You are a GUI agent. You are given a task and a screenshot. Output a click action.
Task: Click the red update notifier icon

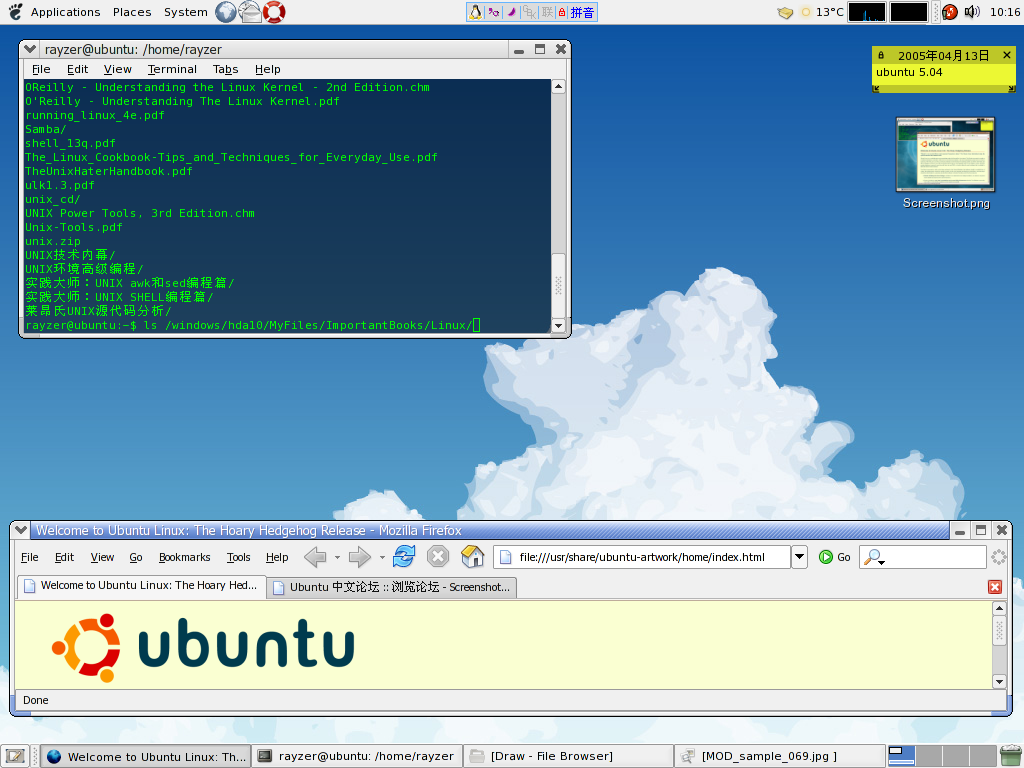click(950, 12)
